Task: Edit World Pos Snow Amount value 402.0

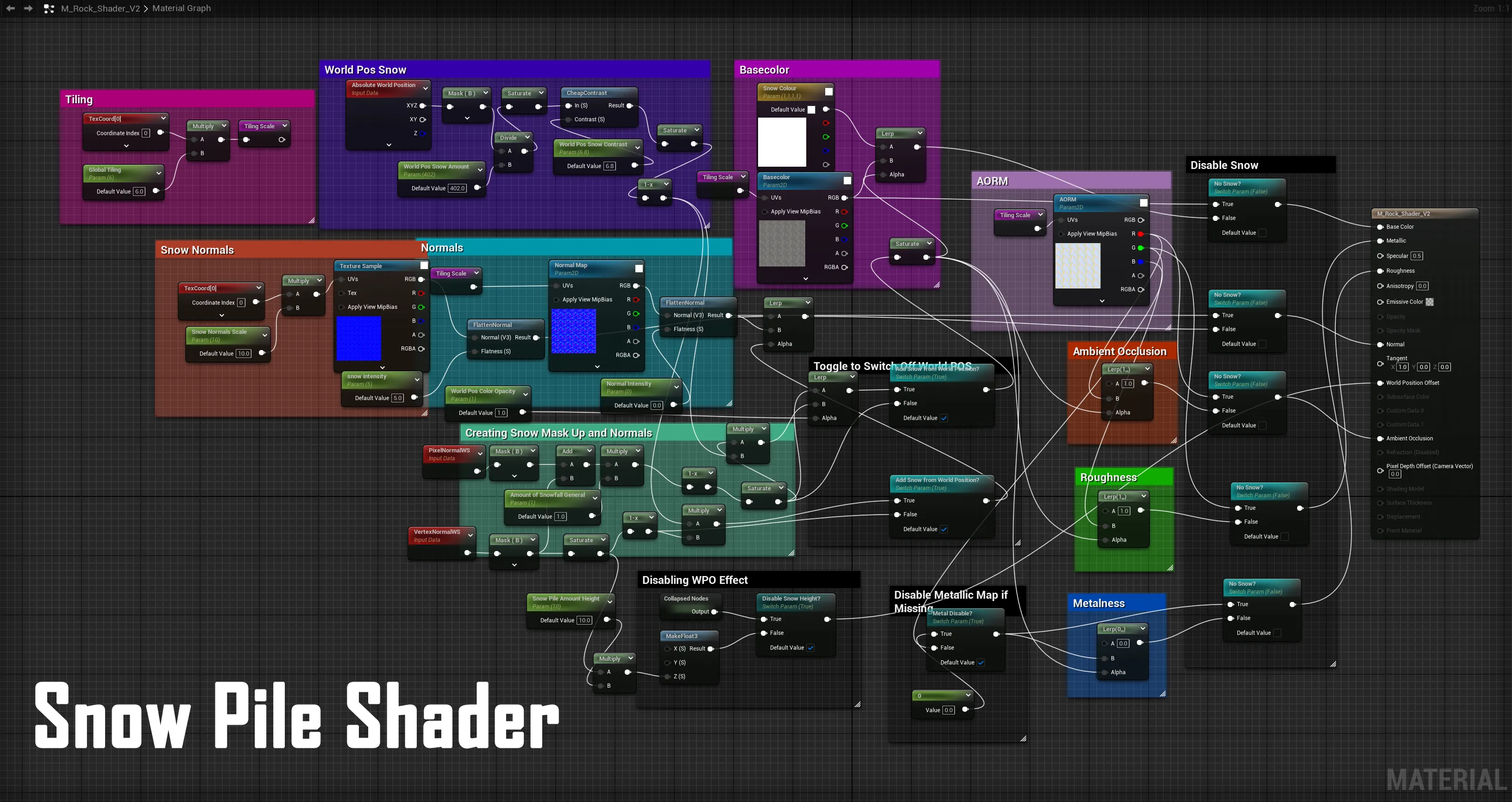Action: click(x=457, y=188)
